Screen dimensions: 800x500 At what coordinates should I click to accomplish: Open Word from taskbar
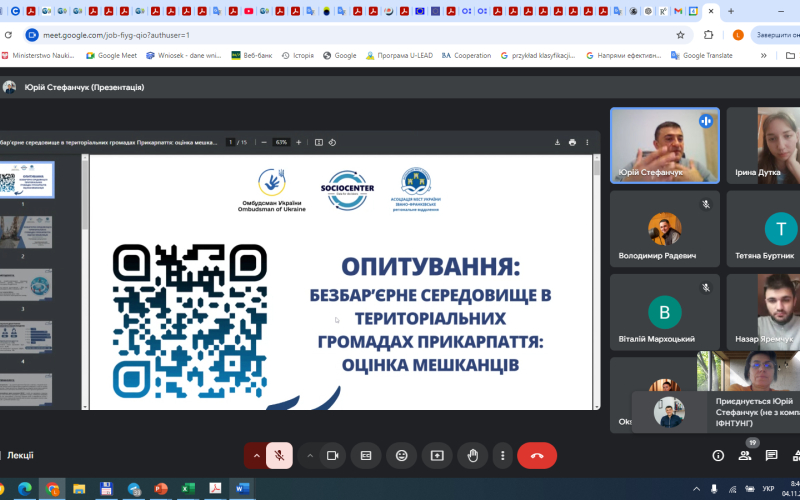[242, 488]
